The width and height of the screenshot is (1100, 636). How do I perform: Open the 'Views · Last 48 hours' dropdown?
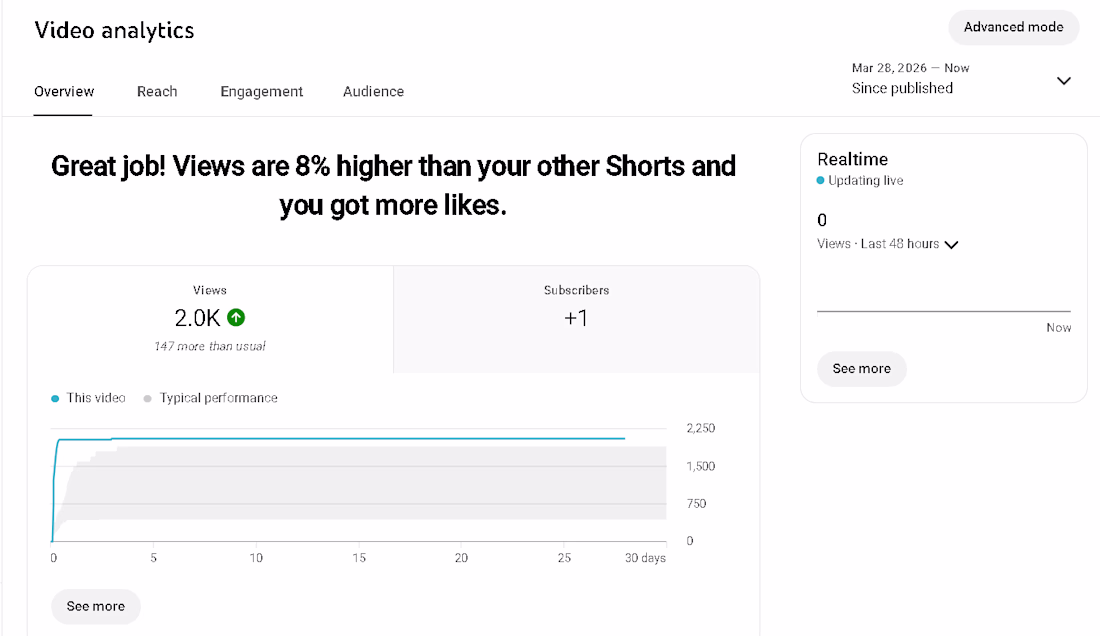coord(887,244)
